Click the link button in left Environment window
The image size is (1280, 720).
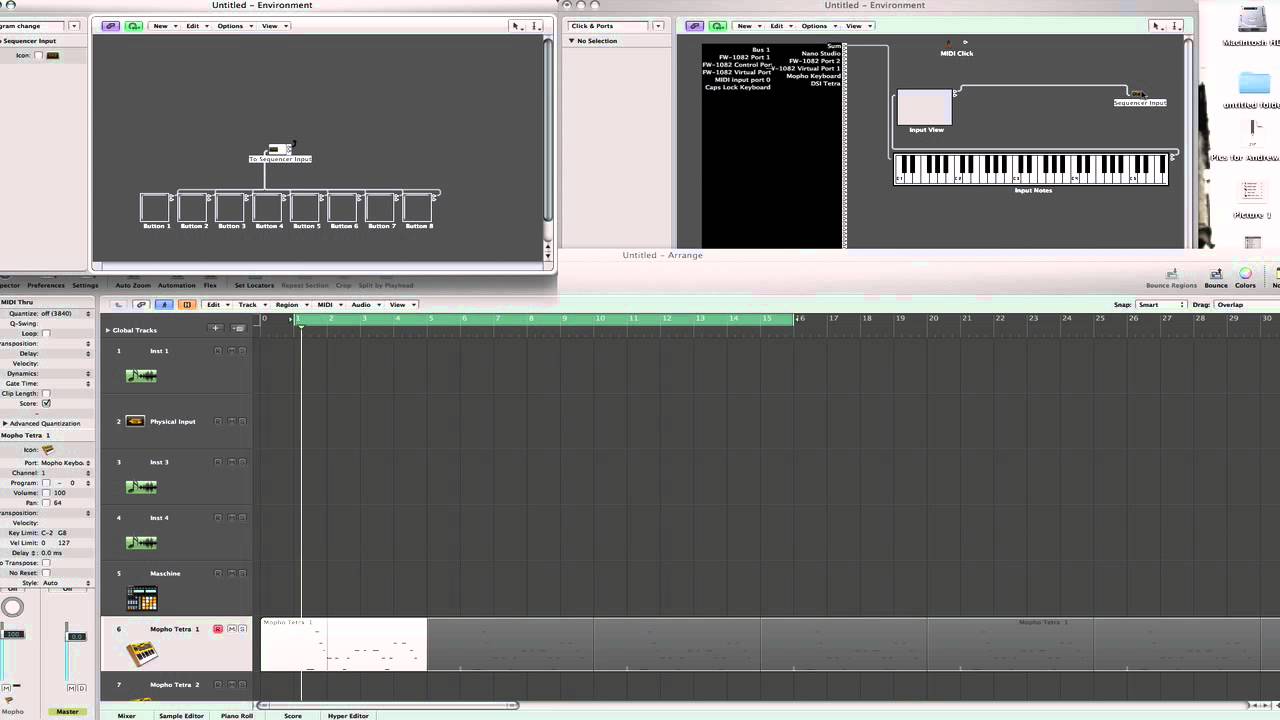point(111,26)
